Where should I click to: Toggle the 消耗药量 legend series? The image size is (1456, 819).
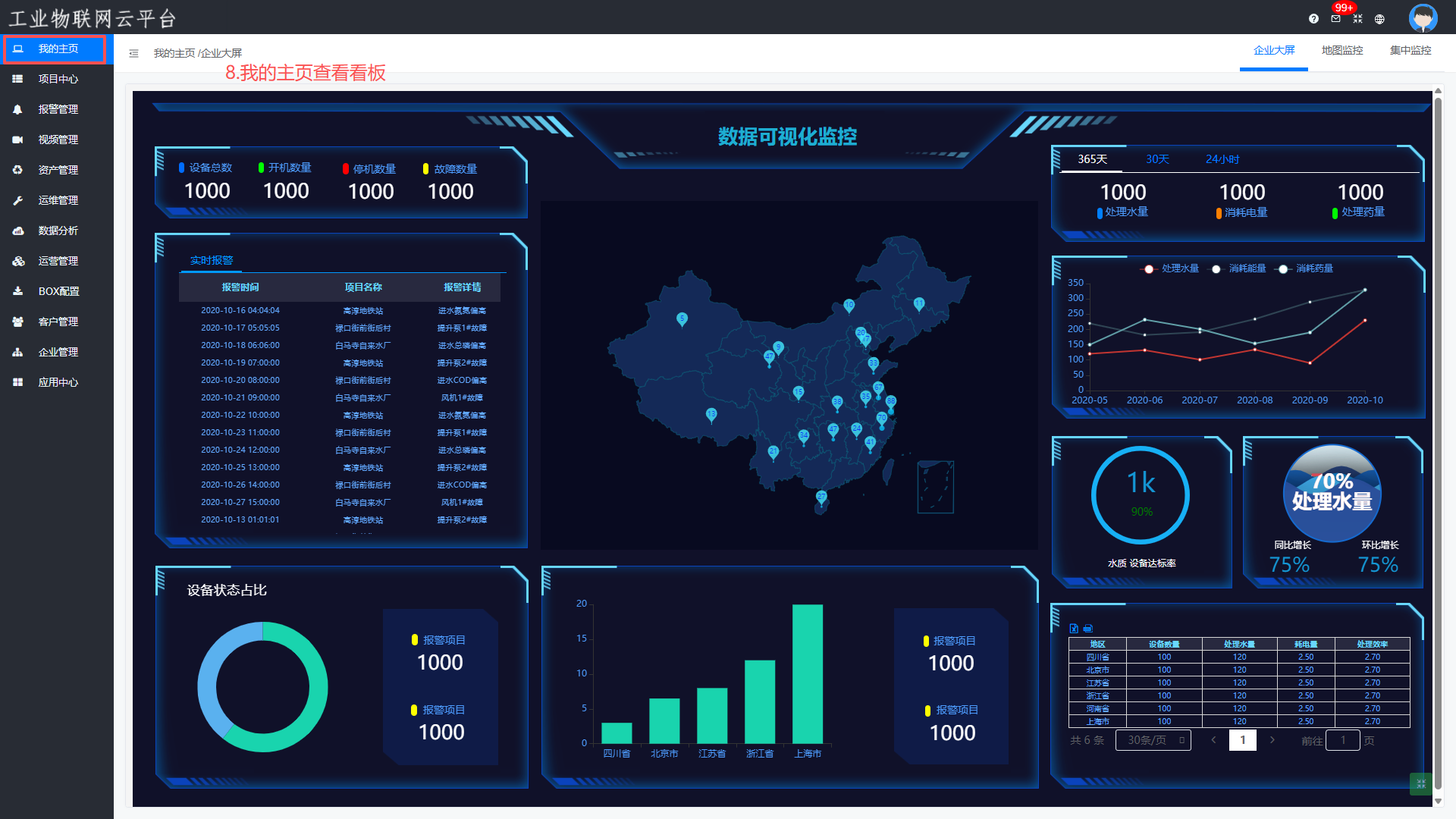(1306, 268)
